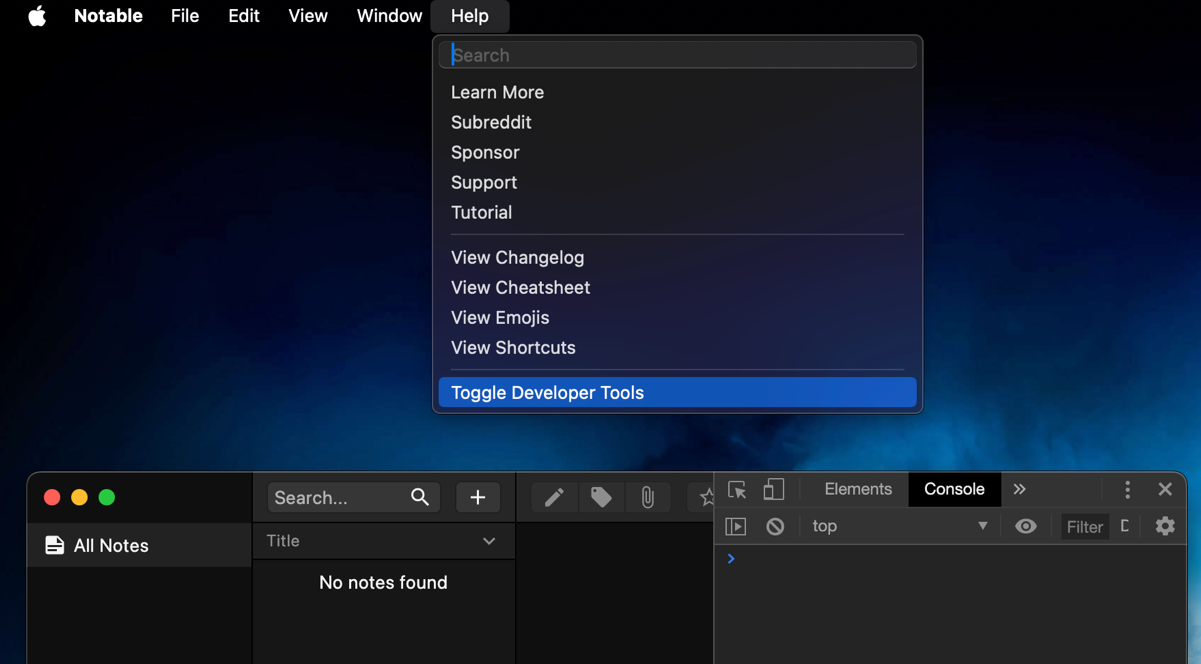
Task: Create a live expression with the eye icon
Action: 1026,526
